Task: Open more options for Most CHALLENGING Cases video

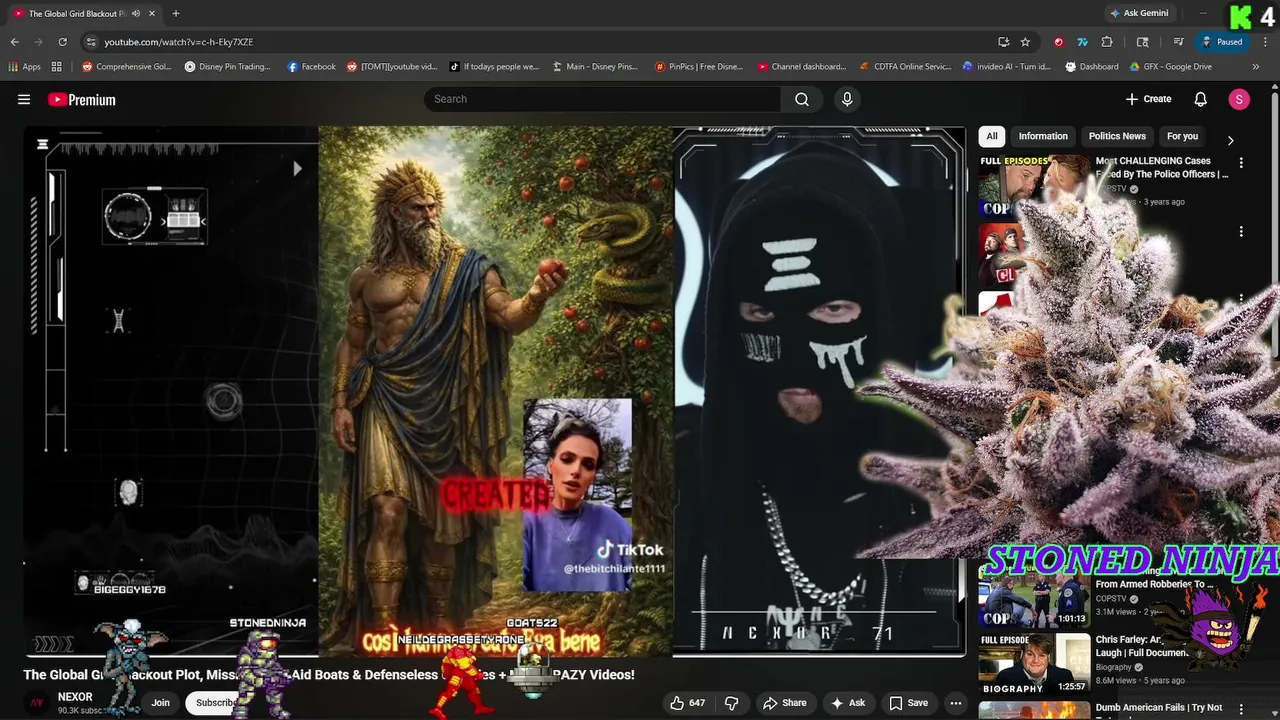Action: pos(1241,162)
